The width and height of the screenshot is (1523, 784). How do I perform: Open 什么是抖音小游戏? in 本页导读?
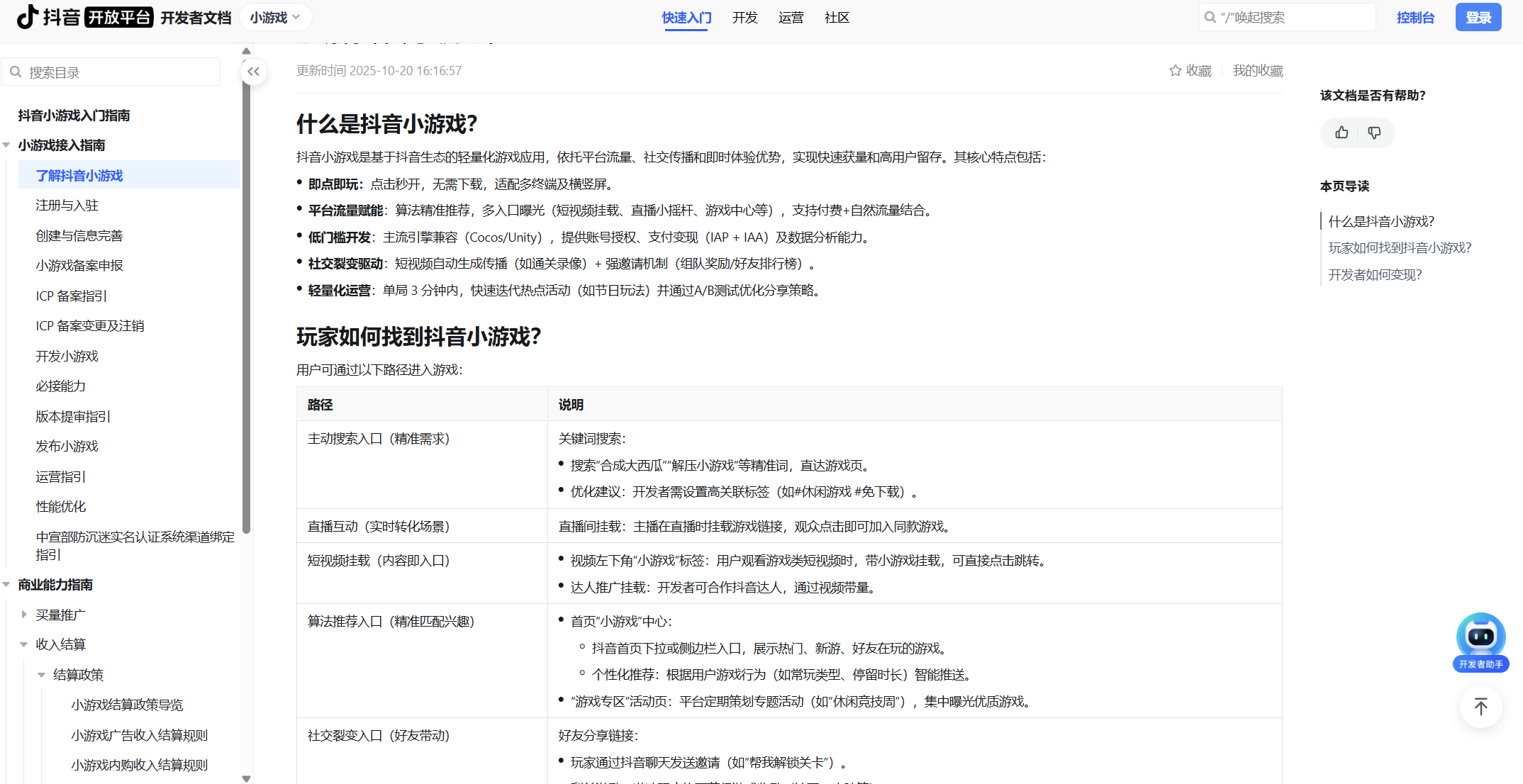[1381, 220]
